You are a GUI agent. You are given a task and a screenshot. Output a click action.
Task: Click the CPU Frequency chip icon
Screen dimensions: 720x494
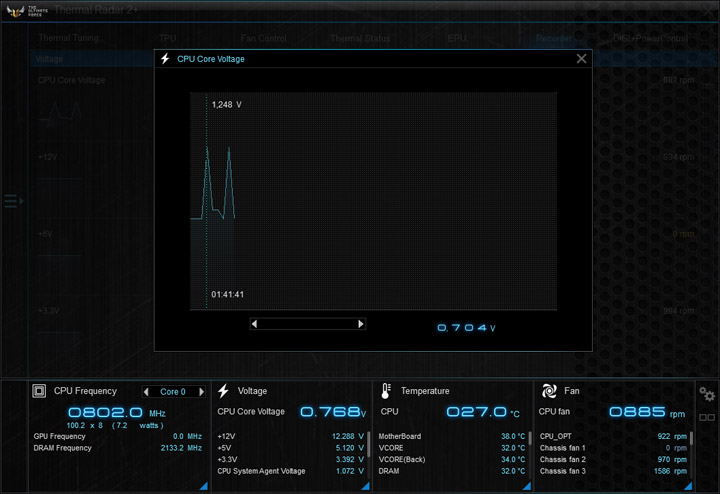[39, 391]
